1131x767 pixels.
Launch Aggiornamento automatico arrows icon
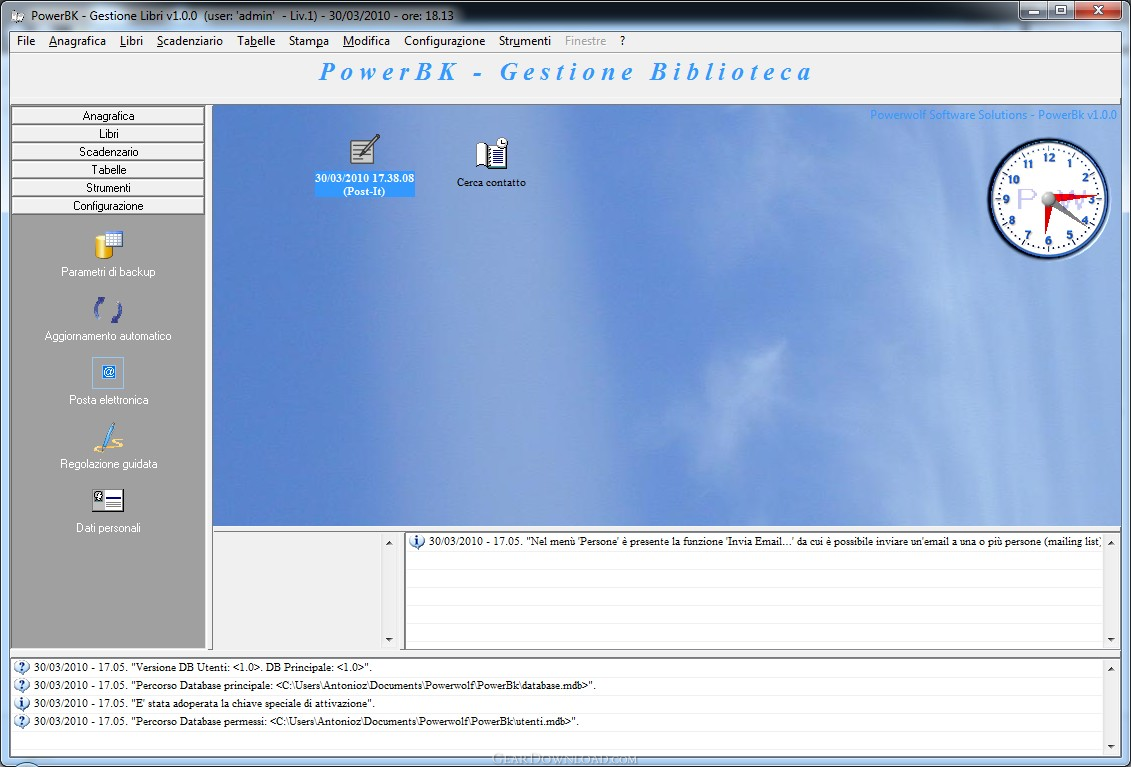(108, 310)
